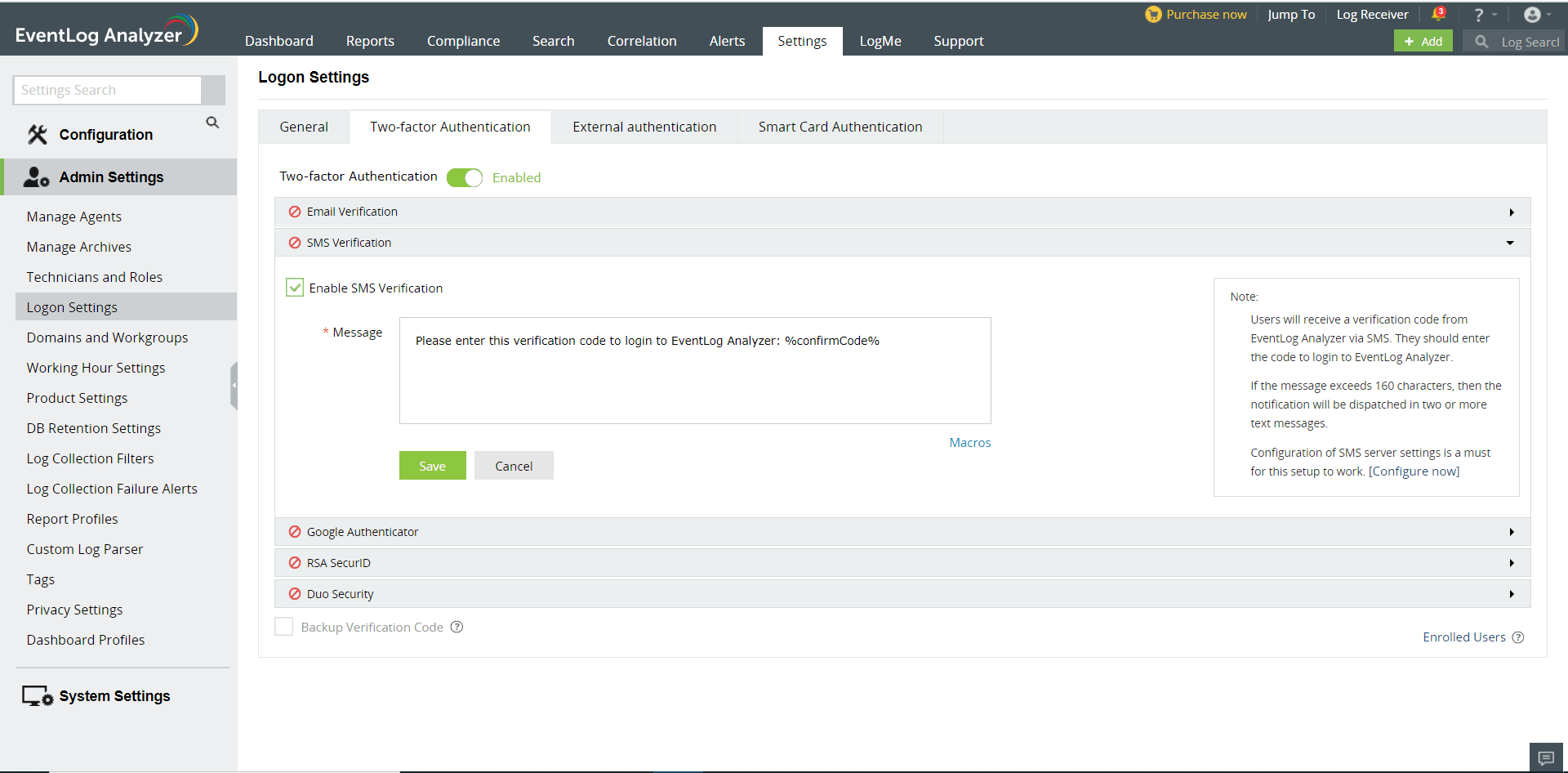Open the notifications bell icon
This screenshot has width=1568, height=773.
(x=1438, y=14)
